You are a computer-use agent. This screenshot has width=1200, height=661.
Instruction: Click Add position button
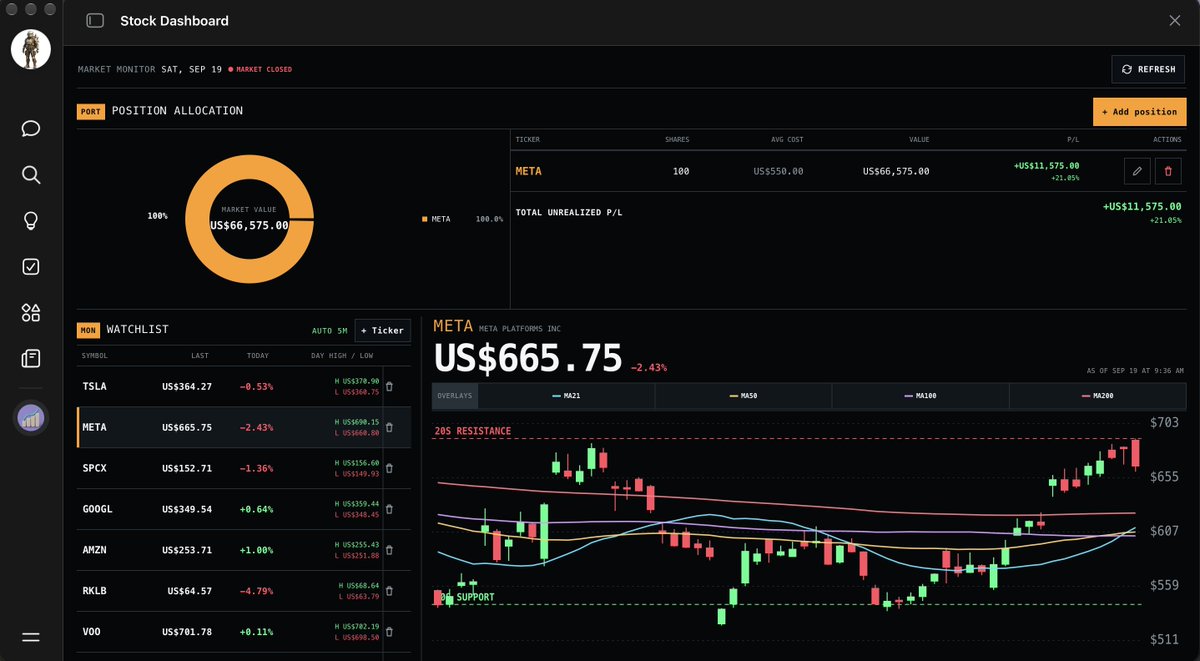pos(1140,111)
